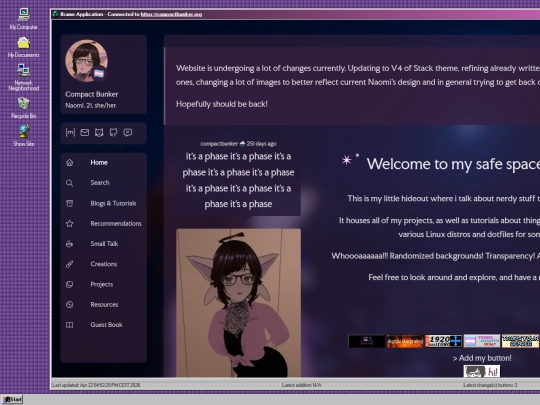540x405 pixels.
Task: Click the fiery orange 88x31 badge
Action: [405, 341]
